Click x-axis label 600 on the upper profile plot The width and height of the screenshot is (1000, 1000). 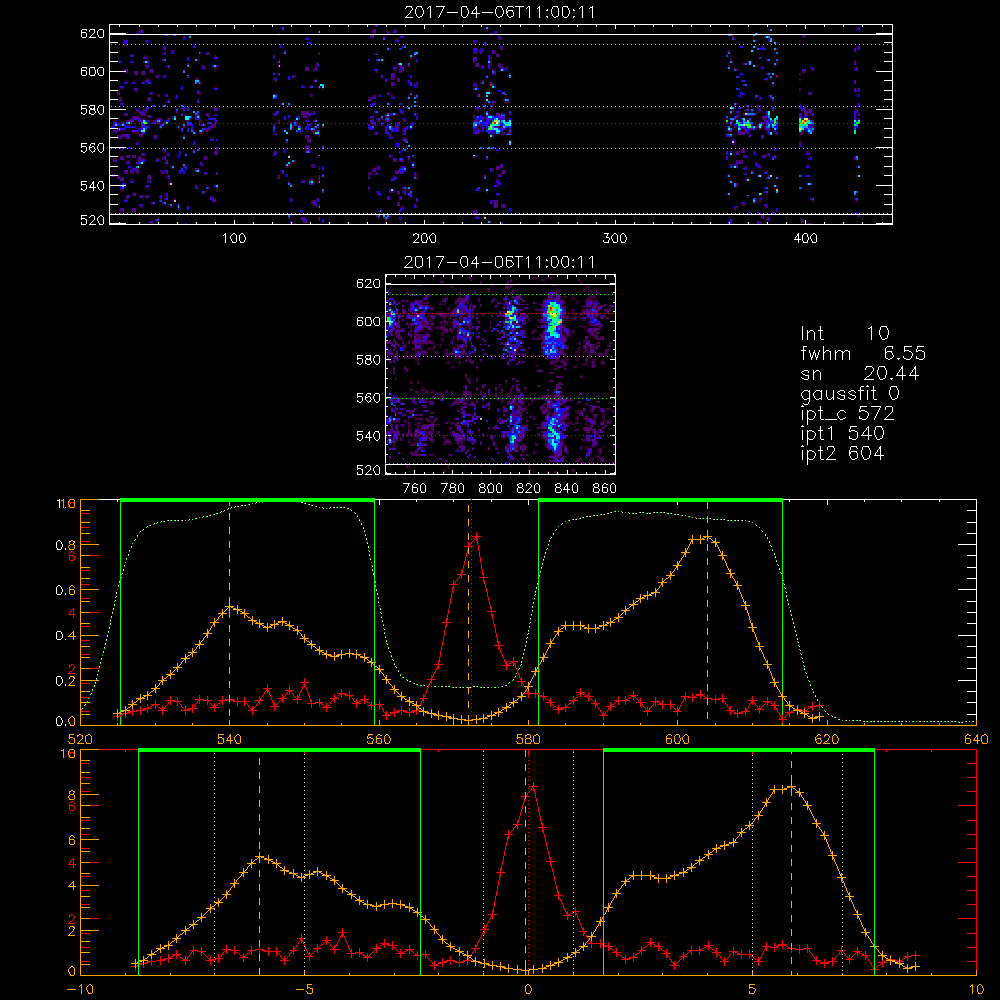tap(677, 740)
